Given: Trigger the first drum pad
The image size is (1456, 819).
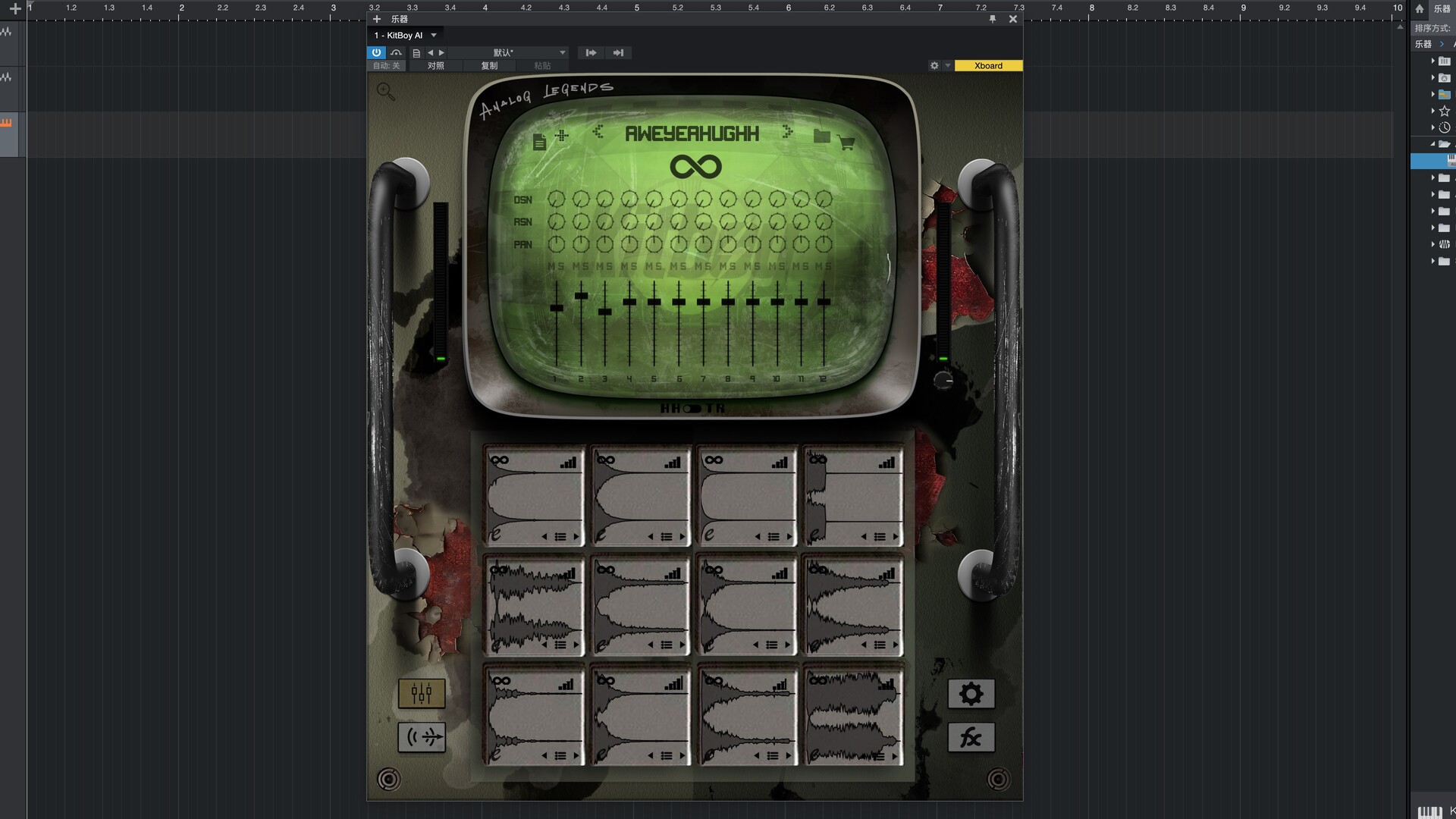Looking at the screenshot, I should (x=535, y=497).
